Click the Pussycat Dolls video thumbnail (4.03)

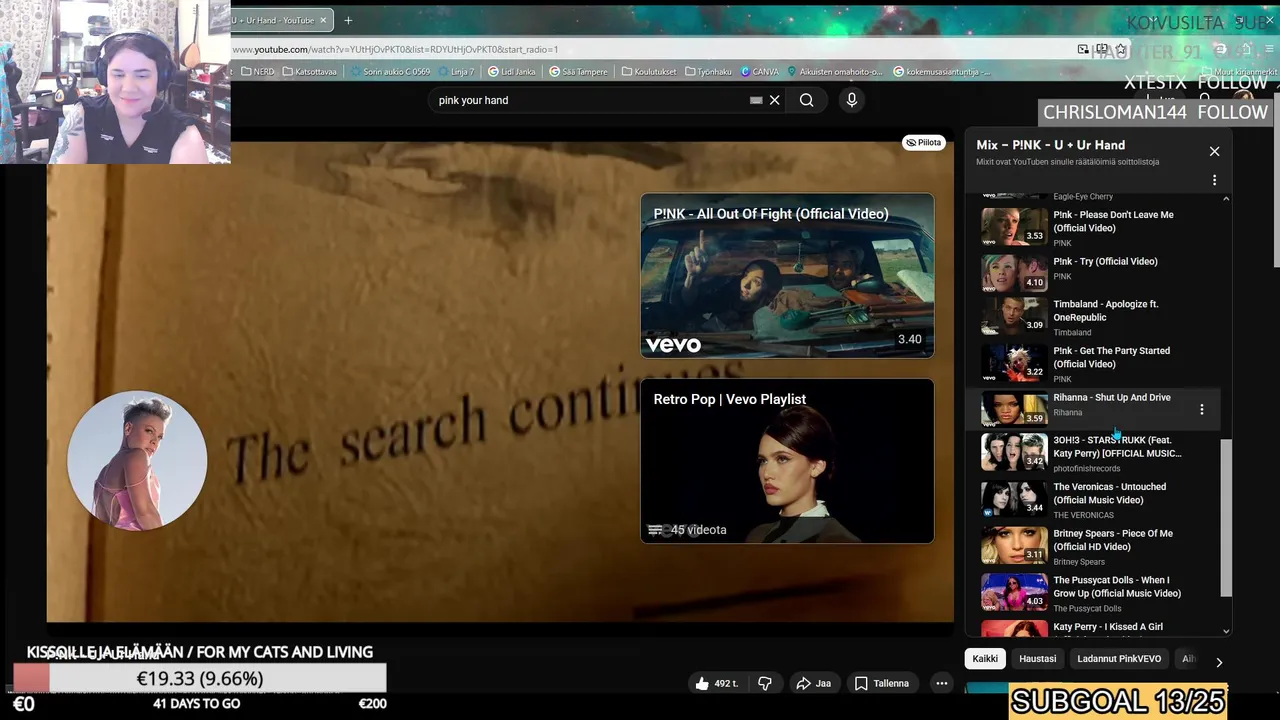pyautogui.click(x=1014, y=592)
